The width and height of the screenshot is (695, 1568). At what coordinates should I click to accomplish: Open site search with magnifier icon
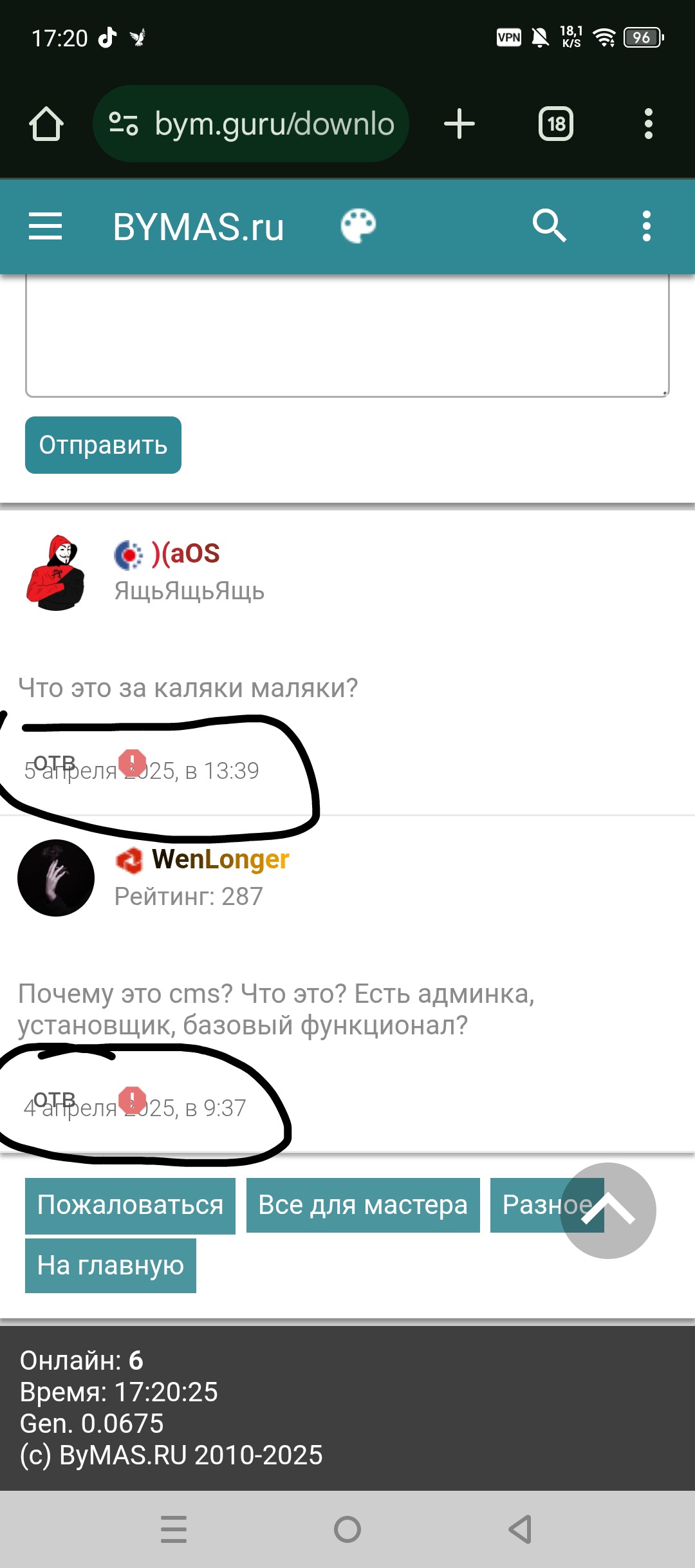click(549, 226)
